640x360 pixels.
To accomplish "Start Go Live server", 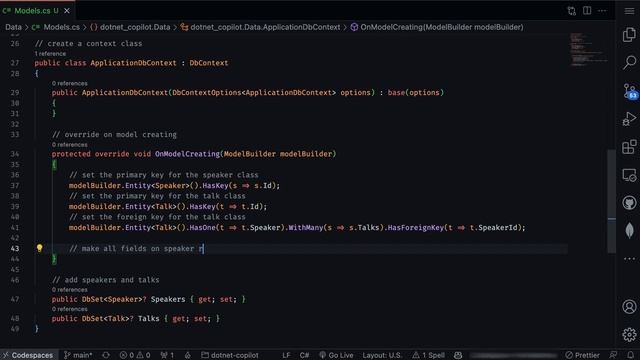I will pos(336,355).
